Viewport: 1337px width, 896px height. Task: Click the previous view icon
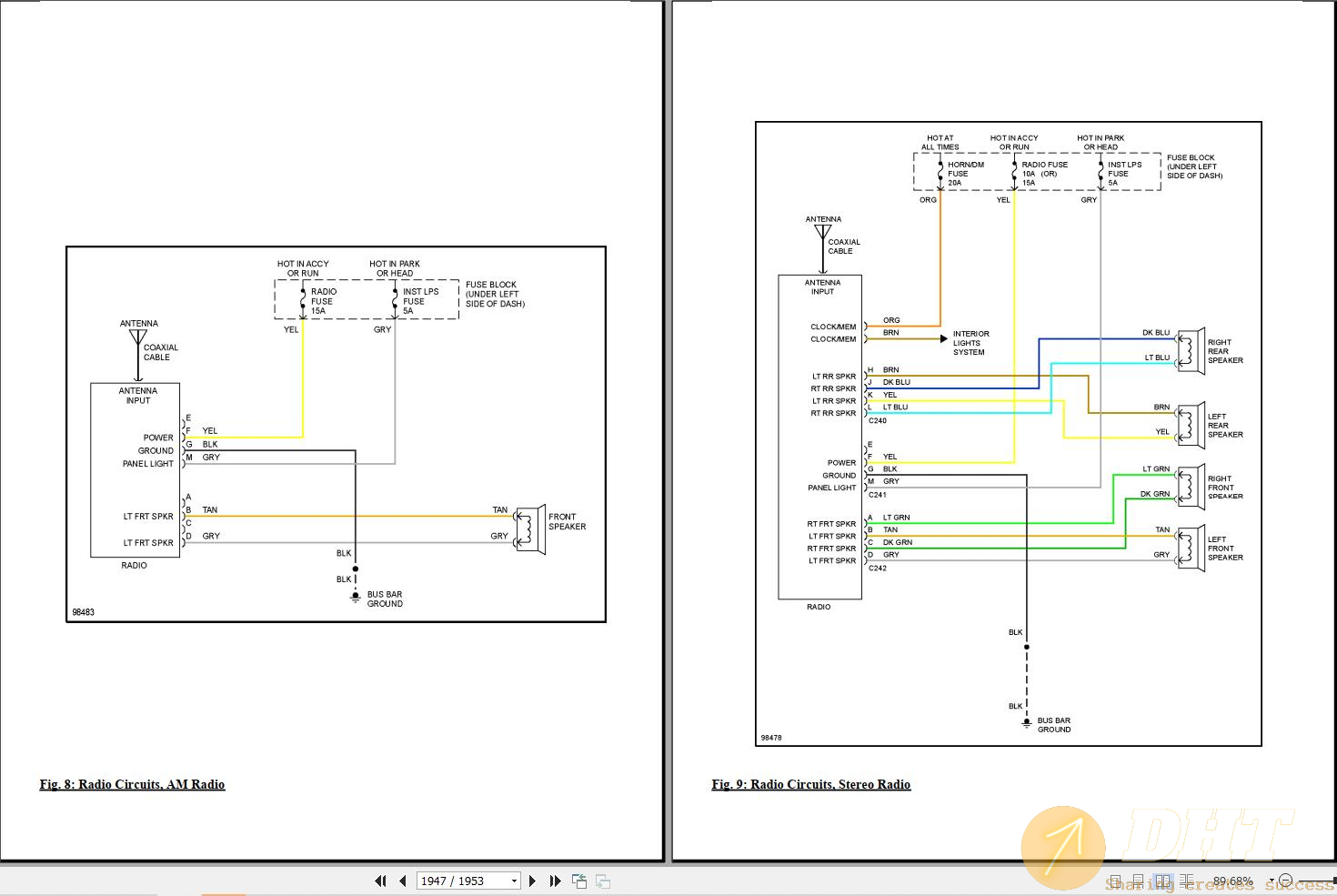pyautogui.click(x=578, y=881)
